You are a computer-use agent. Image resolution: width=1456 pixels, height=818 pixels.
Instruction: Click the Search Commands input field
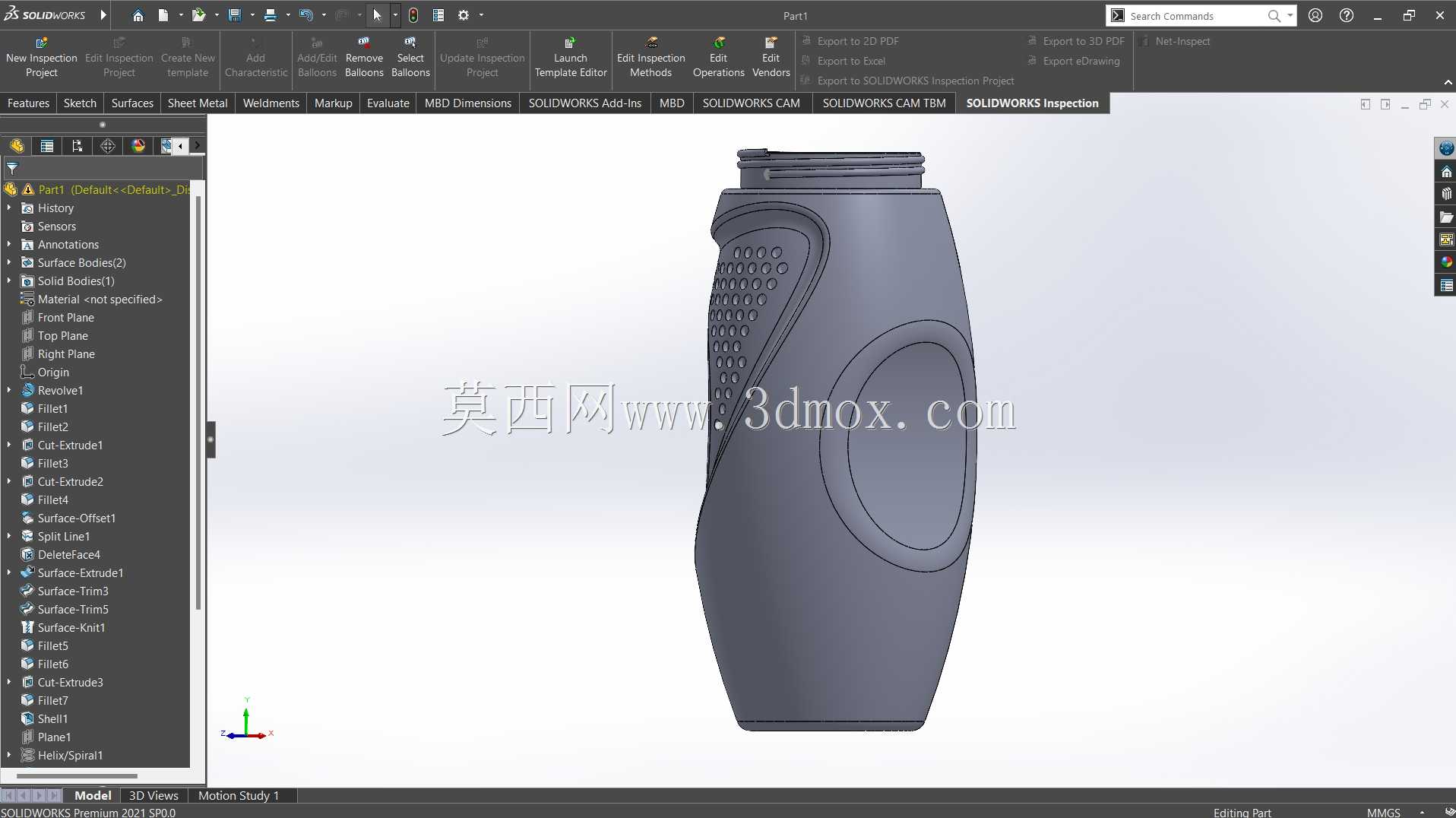(x=1196, y=15)
